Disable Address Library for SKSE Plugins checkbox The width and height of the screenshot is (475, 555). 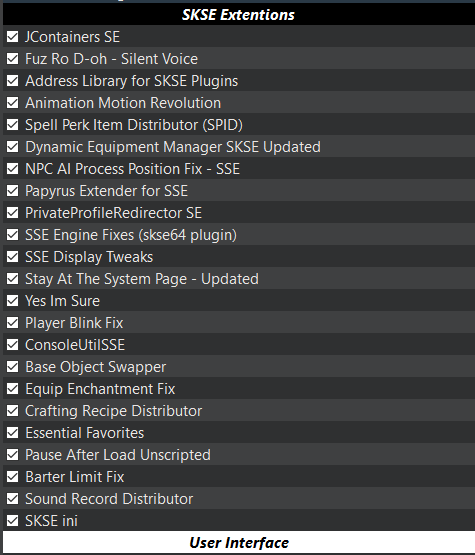pos(13,80)
